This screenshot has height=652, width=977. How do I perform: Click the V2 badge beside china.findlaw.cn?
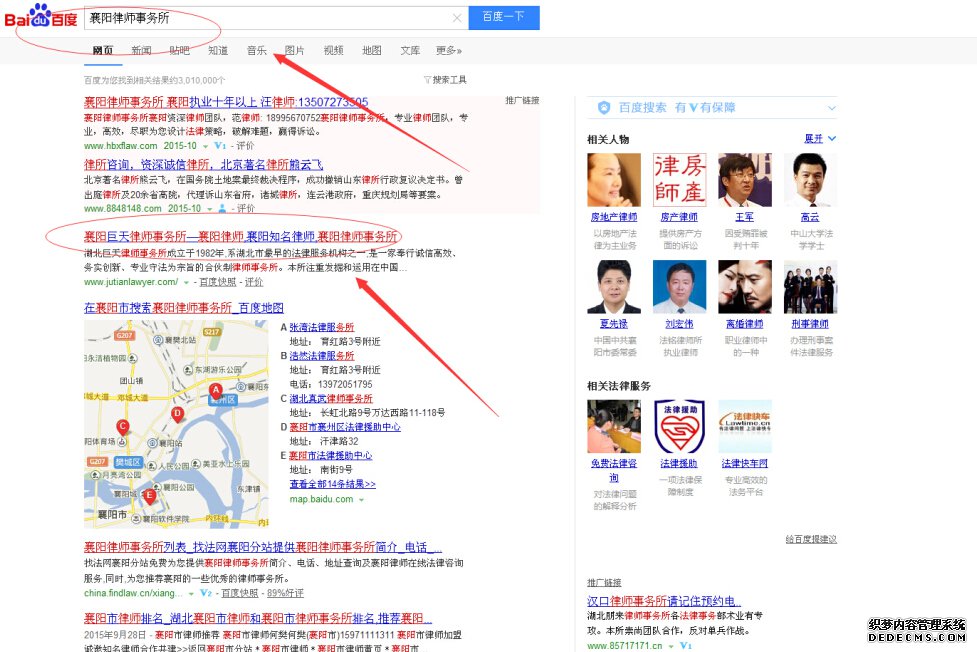point(206,593)
